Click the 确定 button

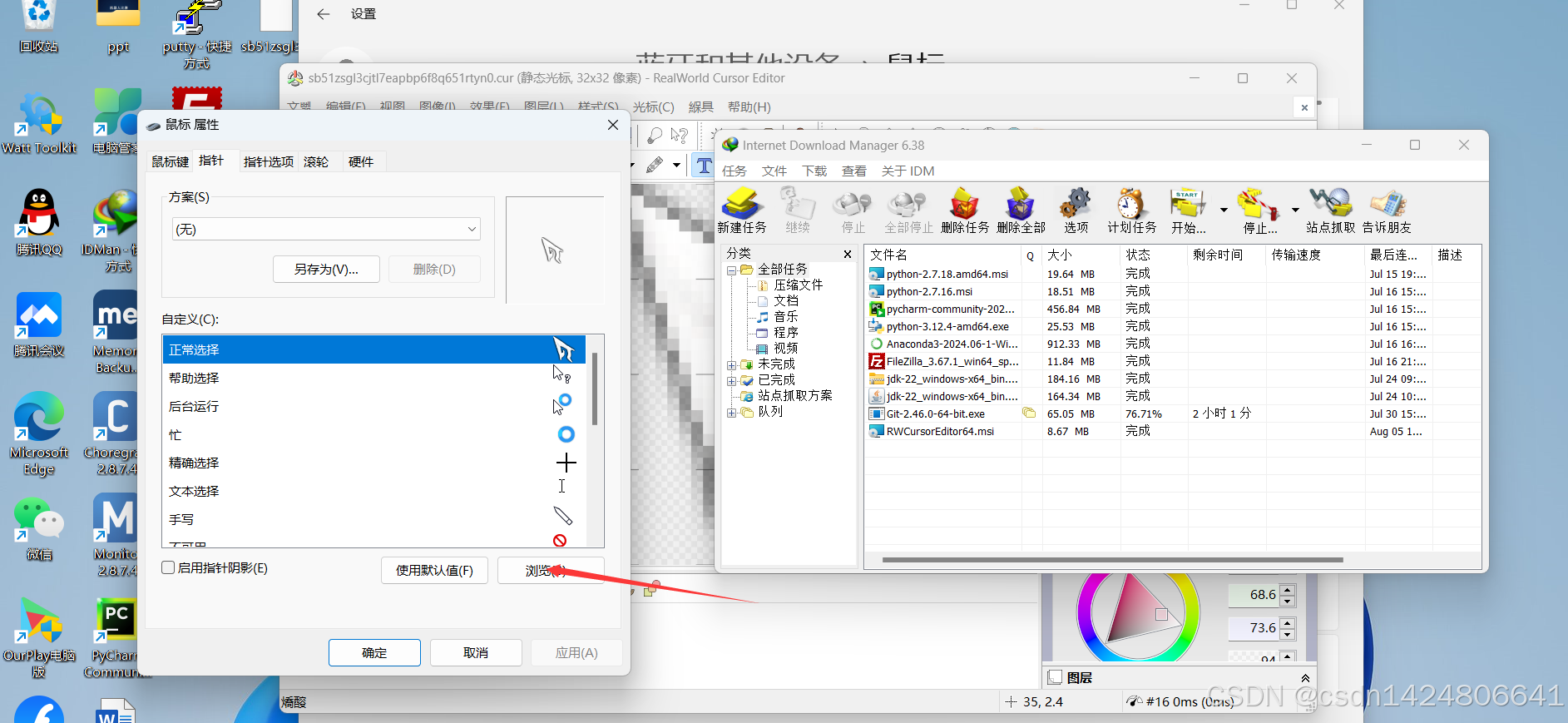[x=374, y=652]
